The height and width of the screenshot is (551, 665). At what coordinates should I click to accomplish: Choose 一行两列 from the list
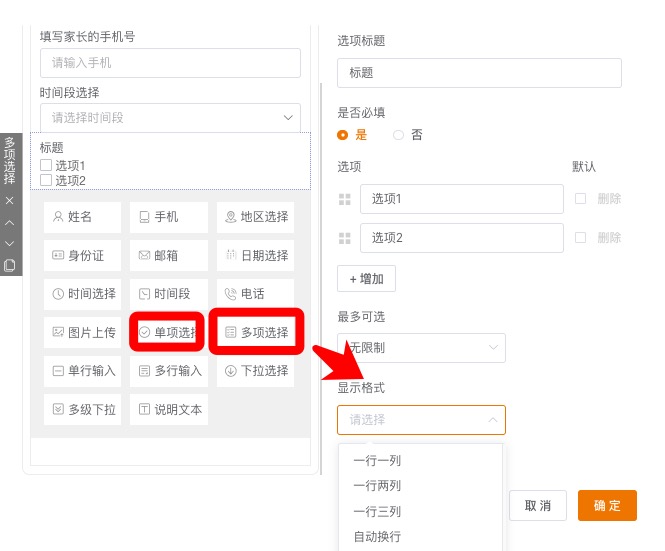click(377, 486)
